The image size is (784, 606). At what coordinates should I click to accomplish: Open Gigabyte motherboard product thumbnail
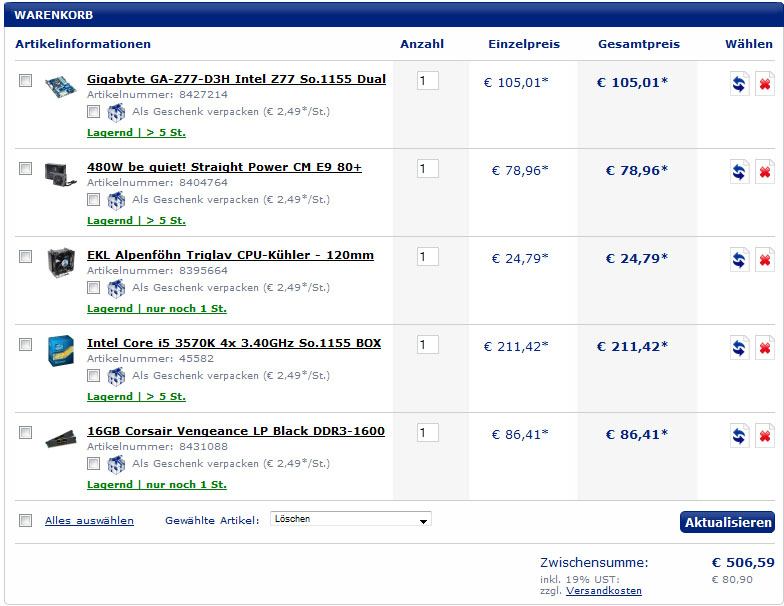coord(60,86)
